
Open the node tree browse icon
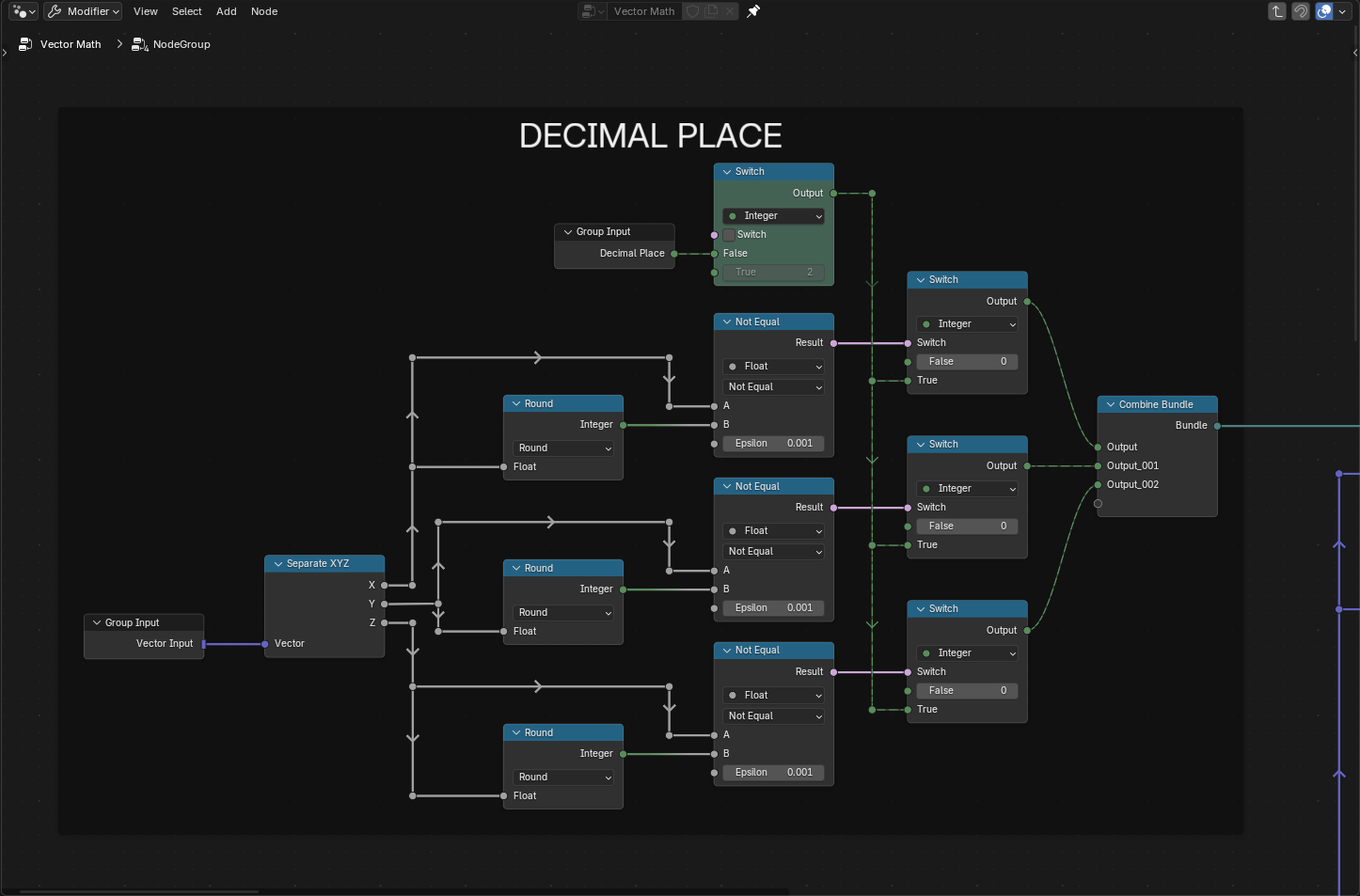tap(593, 11)
